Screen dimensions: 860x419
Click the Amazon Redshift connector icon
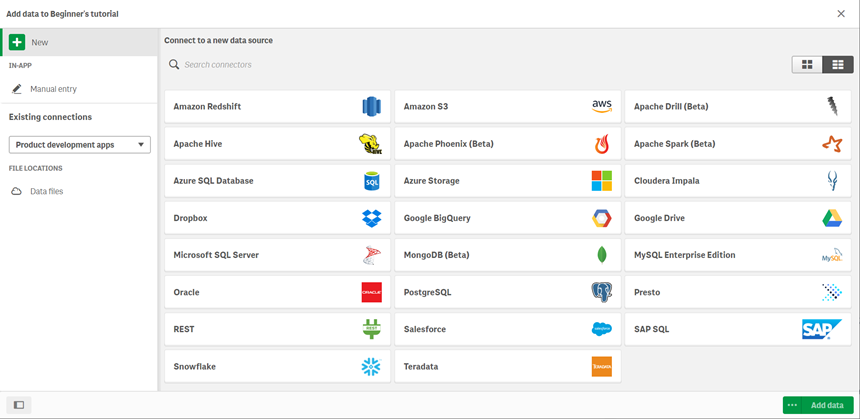[371, 107]
